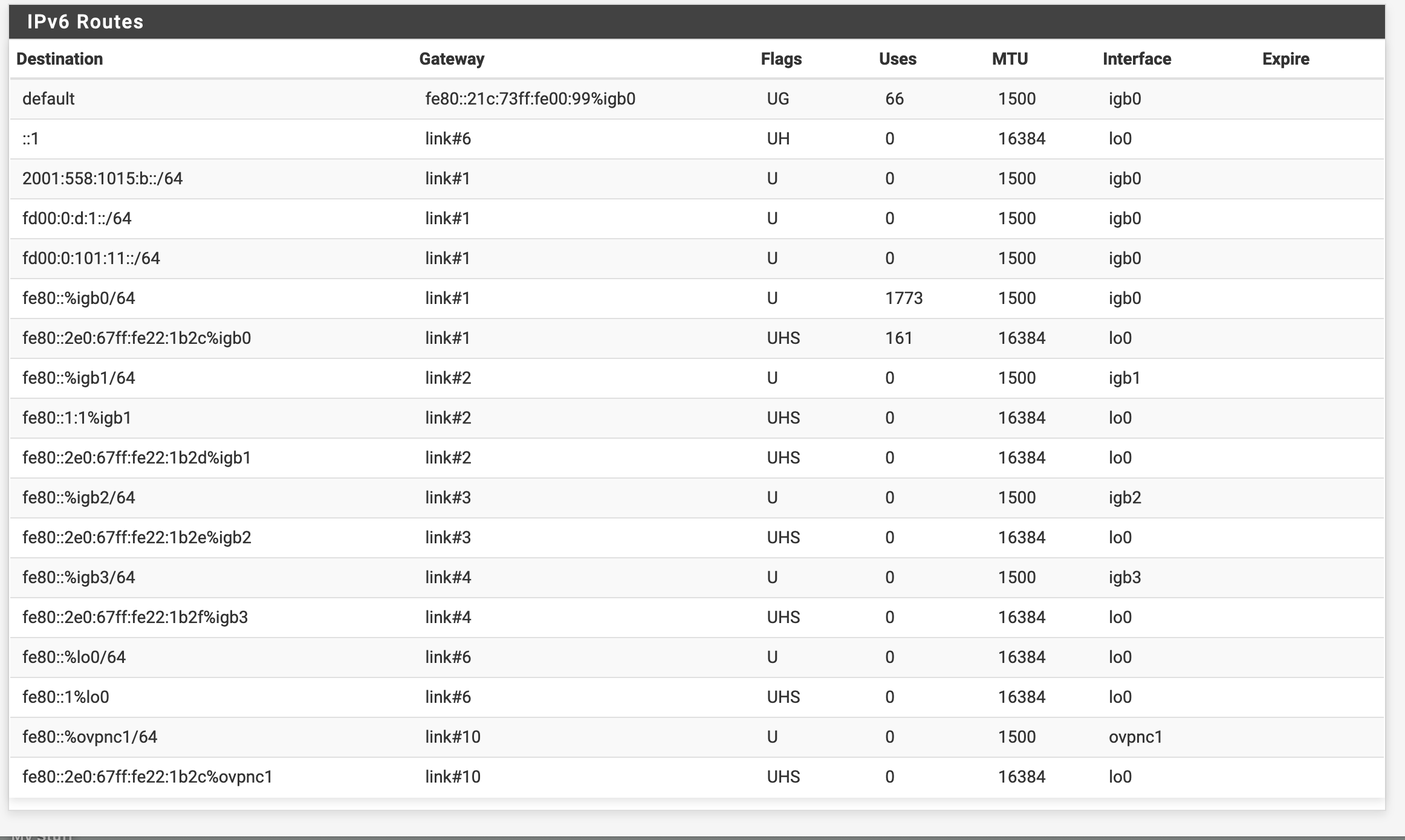
Task: Select the 1773 uses value
Action: [904, 298]
